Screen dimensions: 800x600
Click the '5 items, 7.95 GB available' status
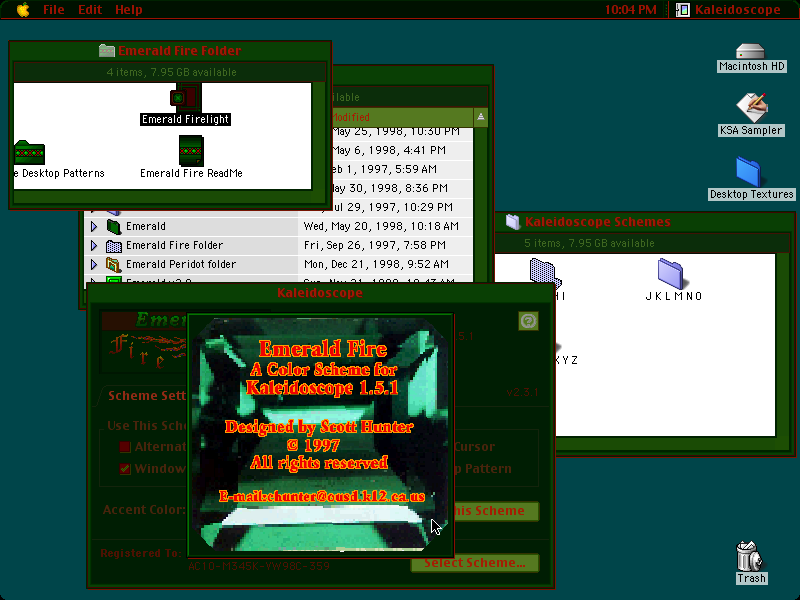[x=589, y=243]
